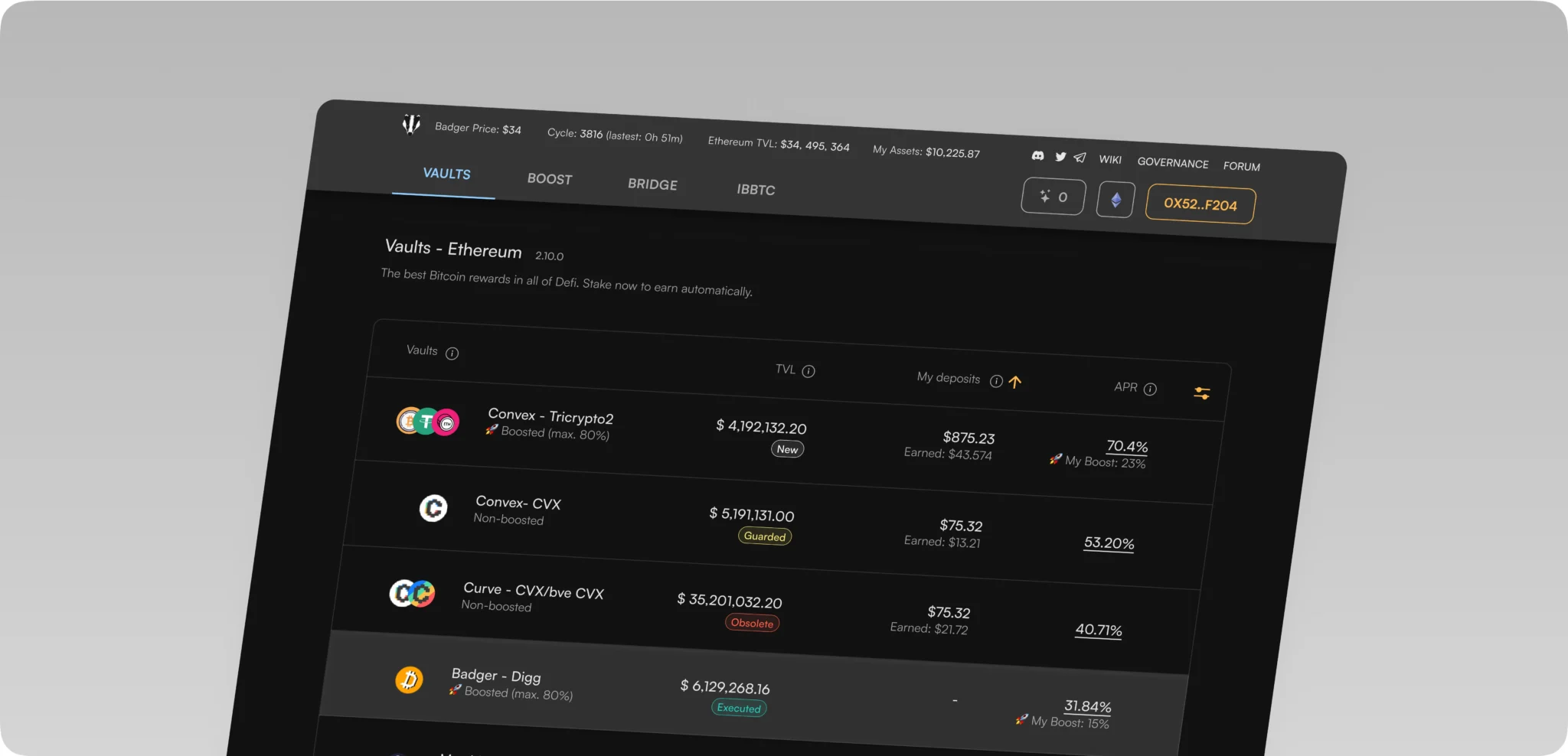Open the Discord icon link
This screenshot has height=756, width=1568.
(x=1037, y=155)
